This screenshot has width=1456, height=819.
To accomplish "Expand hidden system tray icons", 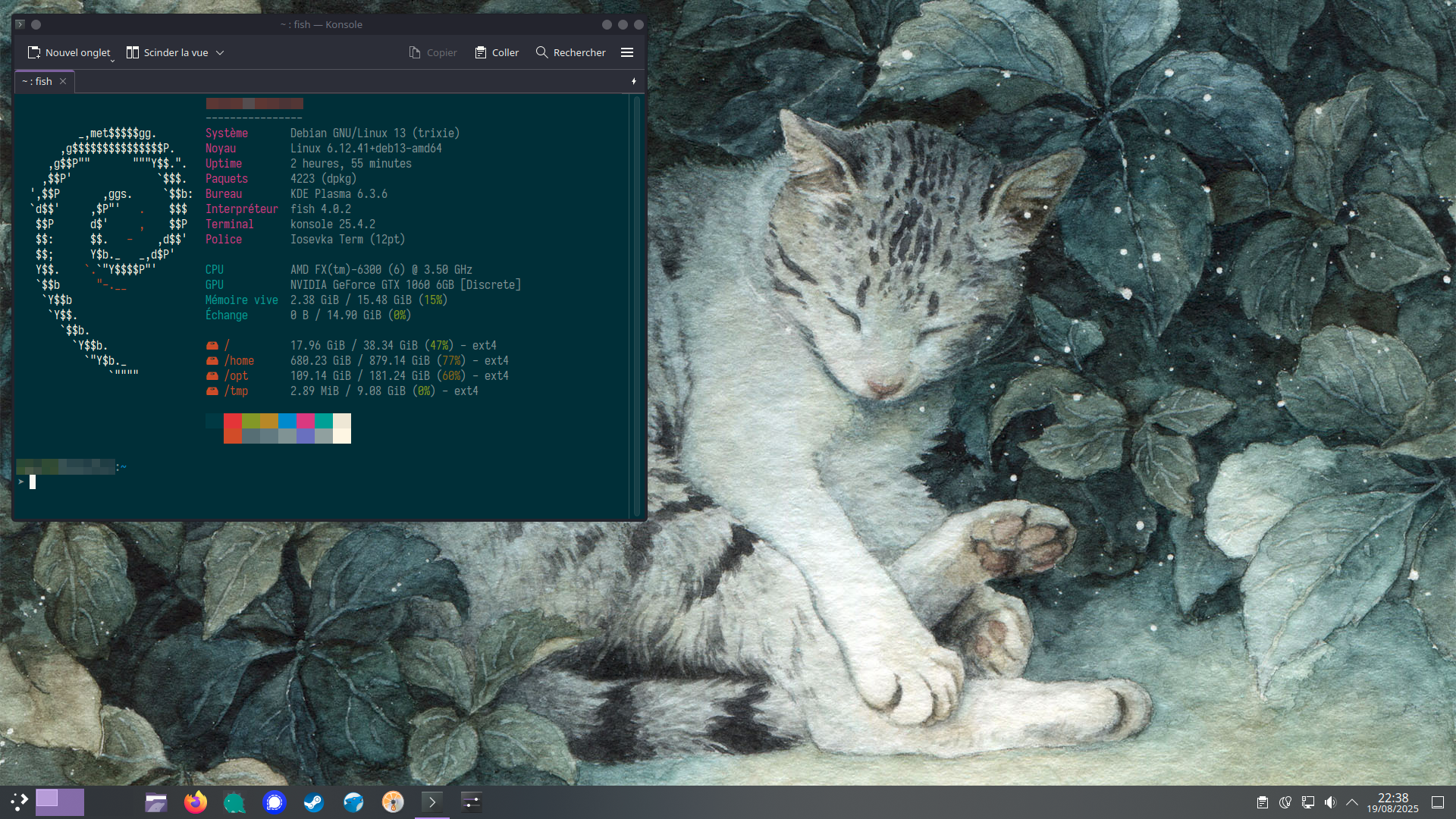I will coord(1352,802).
